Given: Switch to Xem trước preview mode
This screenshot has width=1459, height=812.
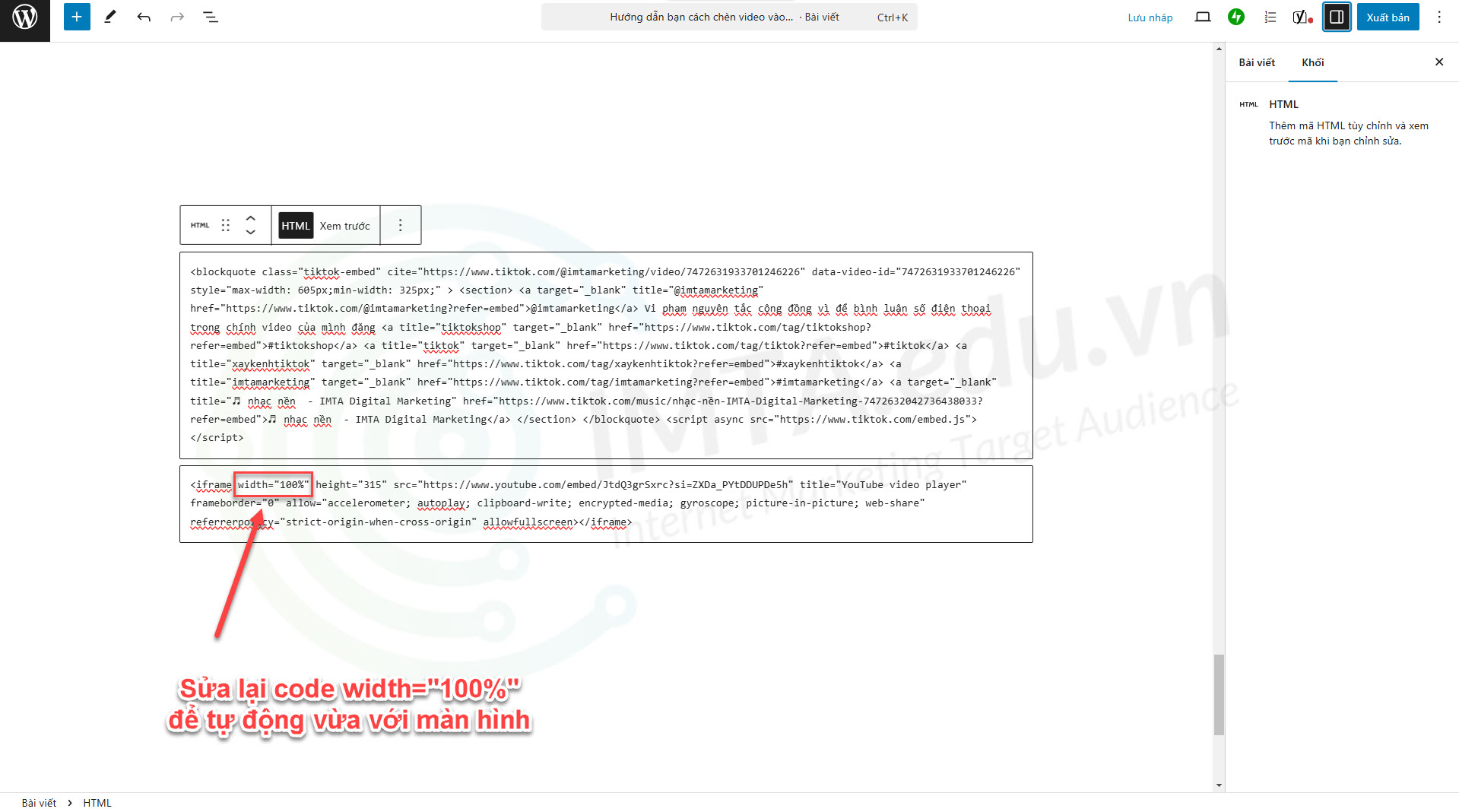Looking at the screenshot, I should 344,226.
